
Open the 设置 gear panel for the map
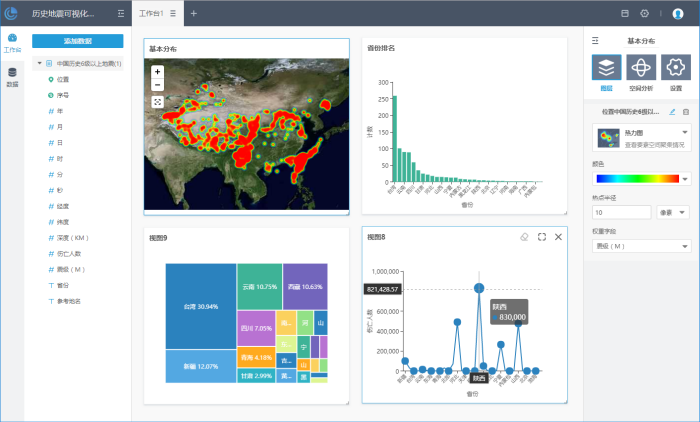[675, 69]
